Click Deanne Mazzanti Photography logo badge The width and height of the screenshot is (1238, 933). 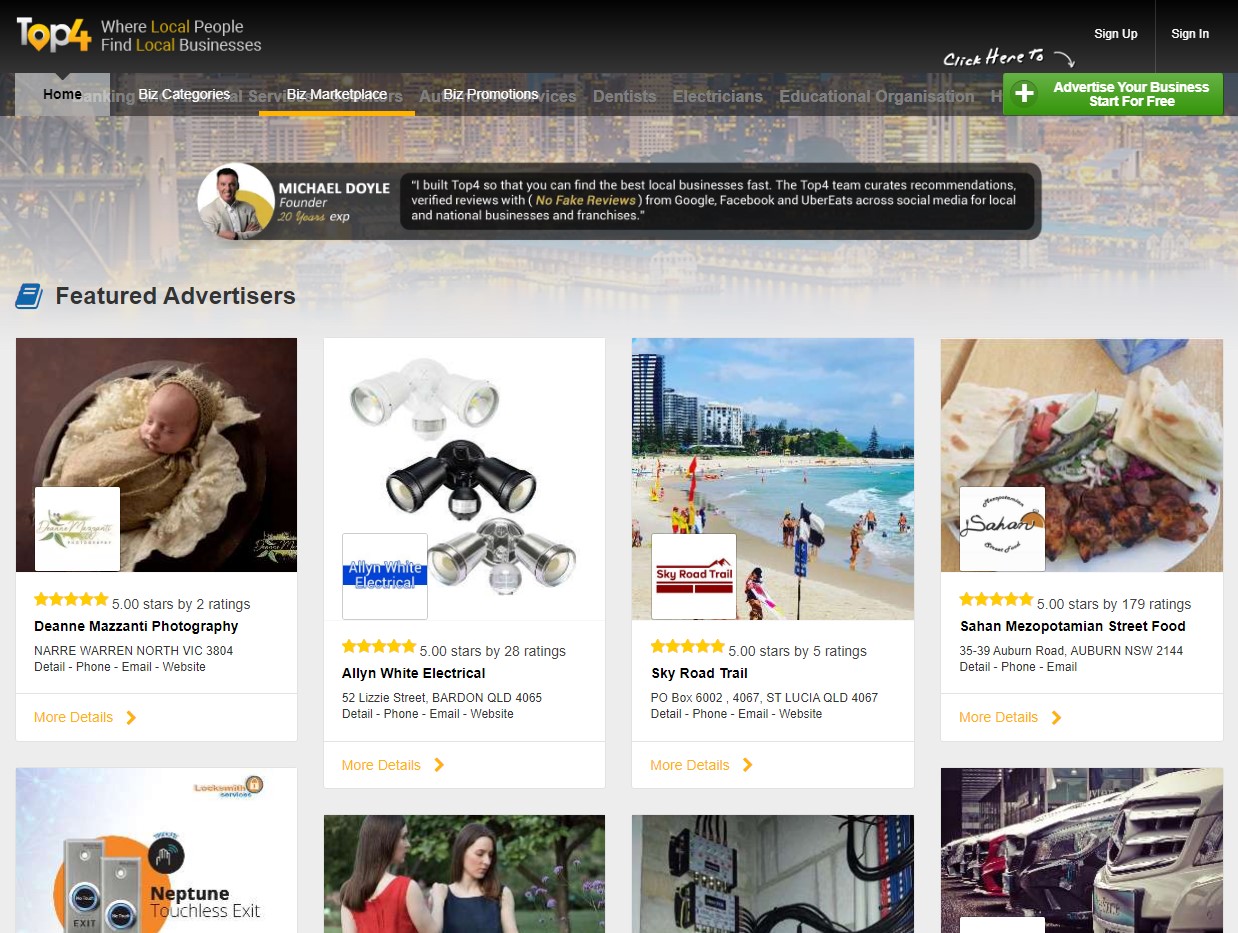click(78, 529)
